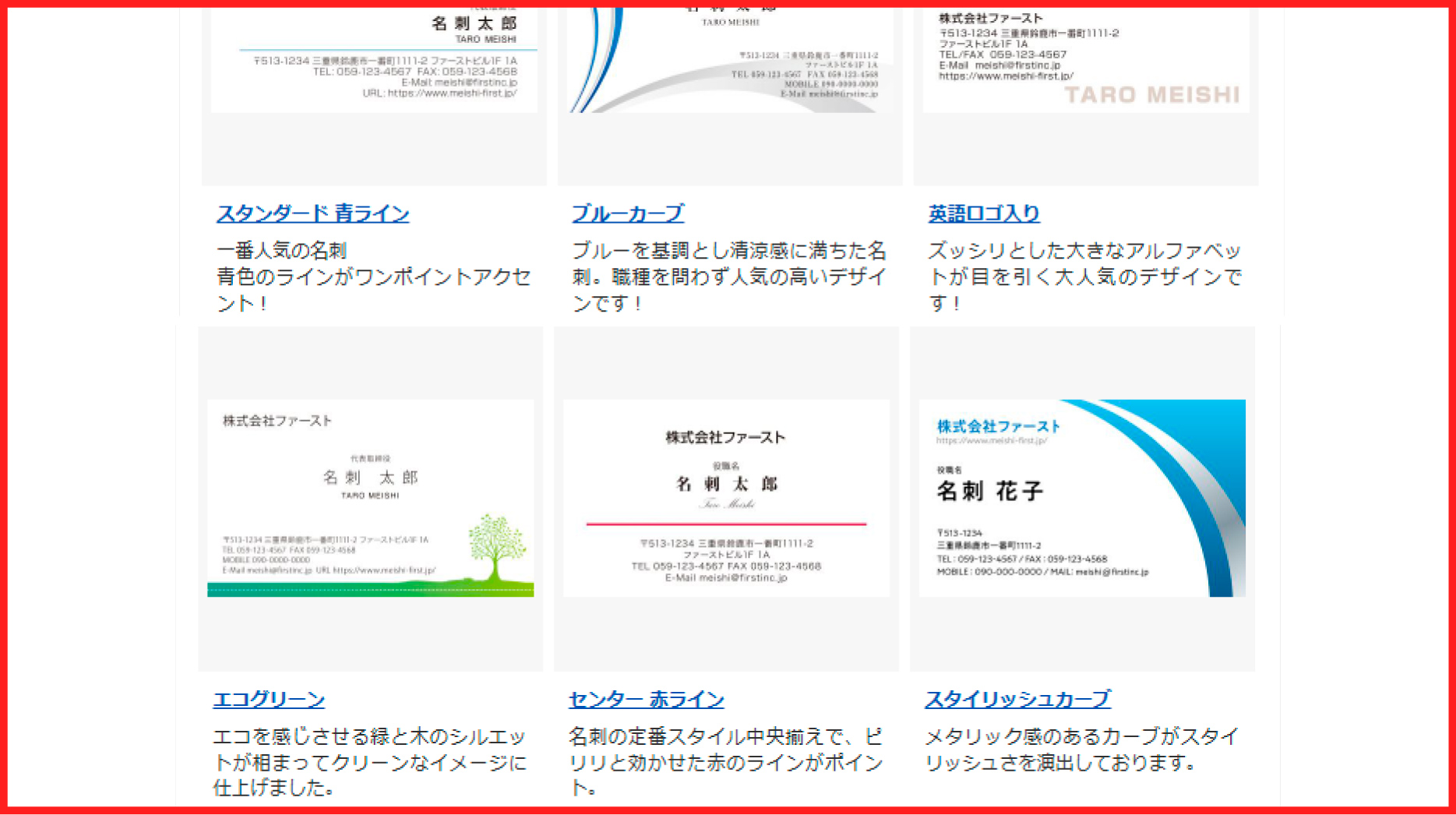The width and height of the screenshot is (1456, 815).
Task: Click the エコを感じさせる緑 description text
Action: (370, 762)
